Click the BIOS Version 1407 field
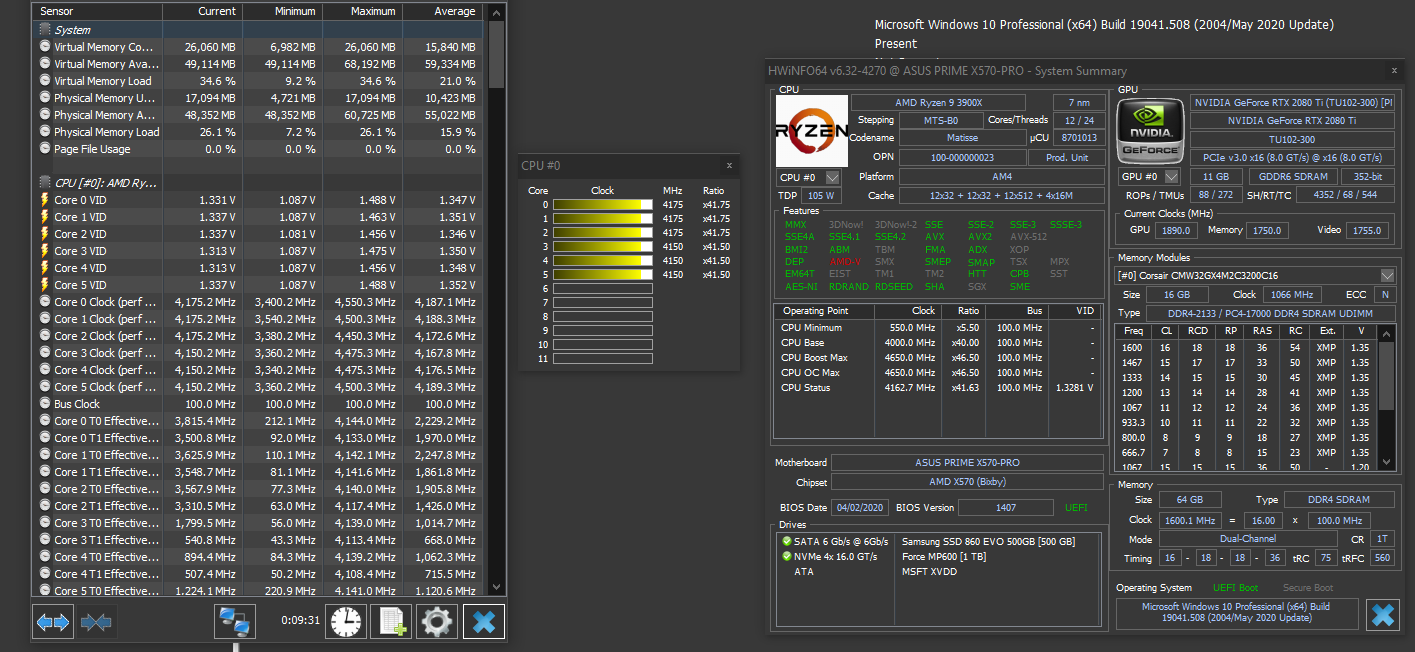Image resolution: width=1415 pixels, height=652 pixels. (x=1005, y=507)
